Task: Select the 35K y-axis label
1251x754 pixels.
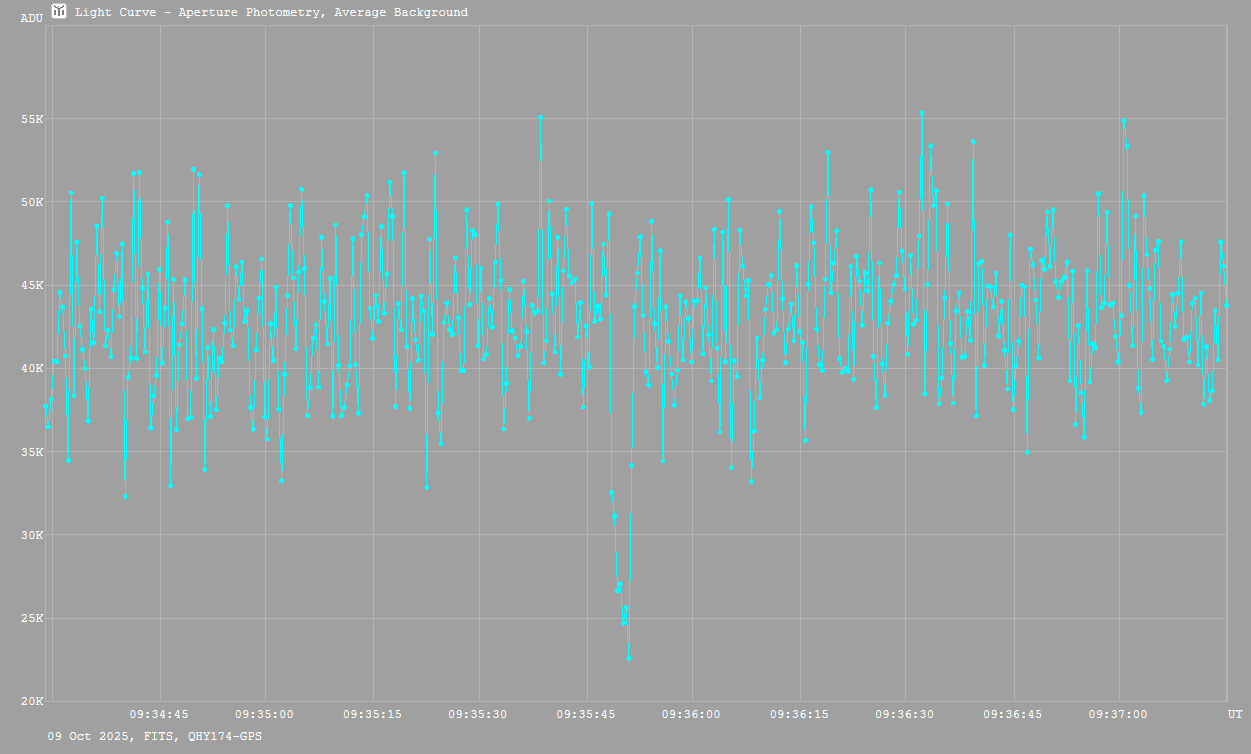Action: [32, 452]
